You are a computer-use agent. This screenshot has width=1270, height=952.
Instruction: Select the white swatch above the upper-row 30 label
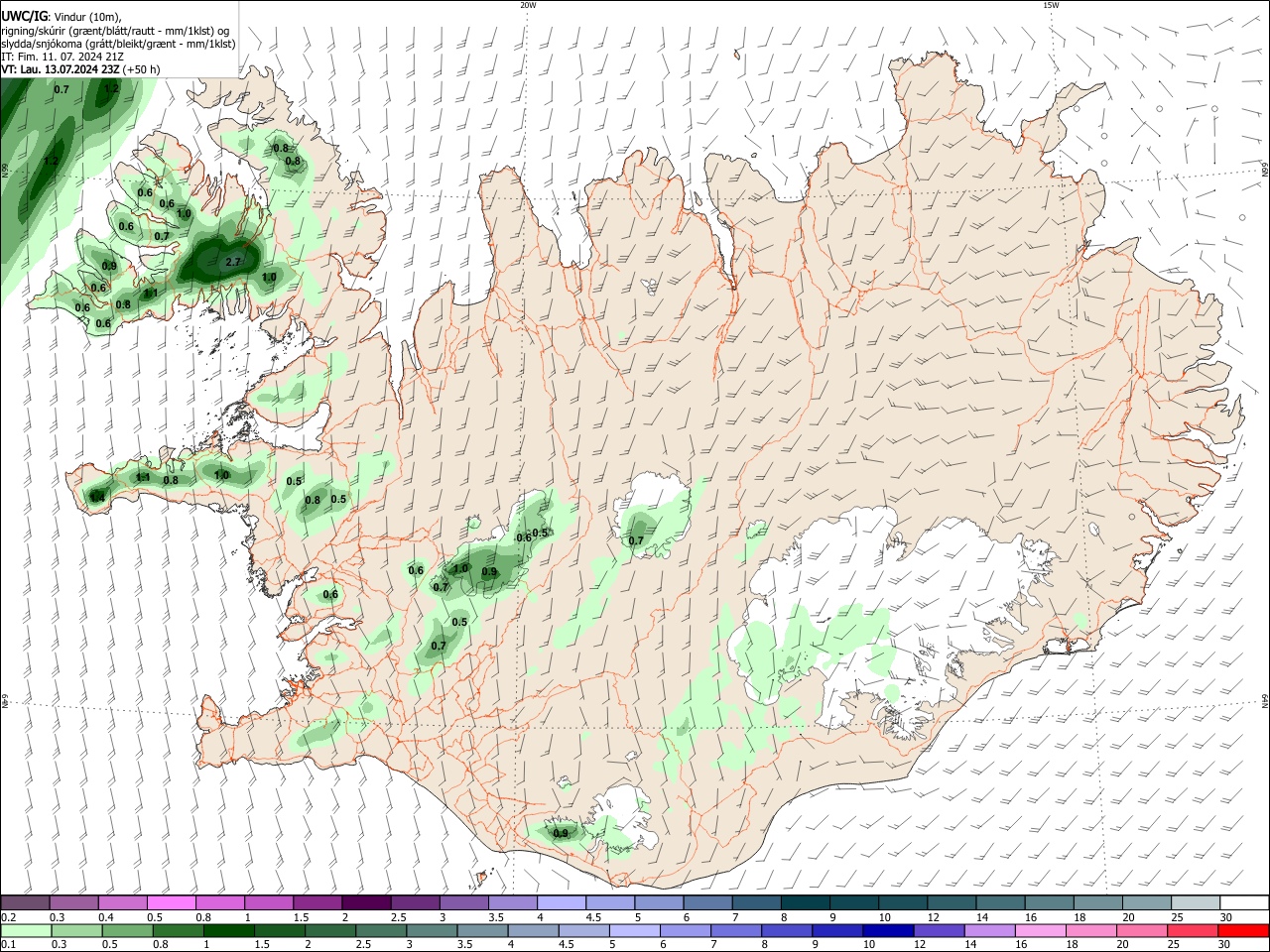1244,903
